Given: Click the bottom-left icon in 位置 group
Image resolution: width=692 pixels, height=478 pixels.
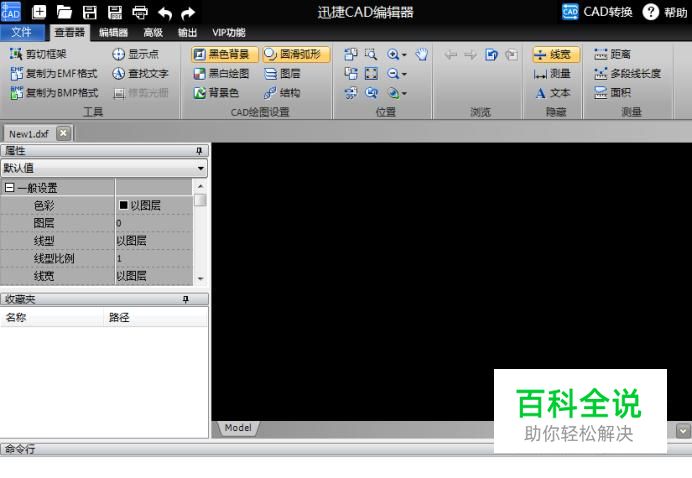Looking at the screenshot, I should [351, 93].
